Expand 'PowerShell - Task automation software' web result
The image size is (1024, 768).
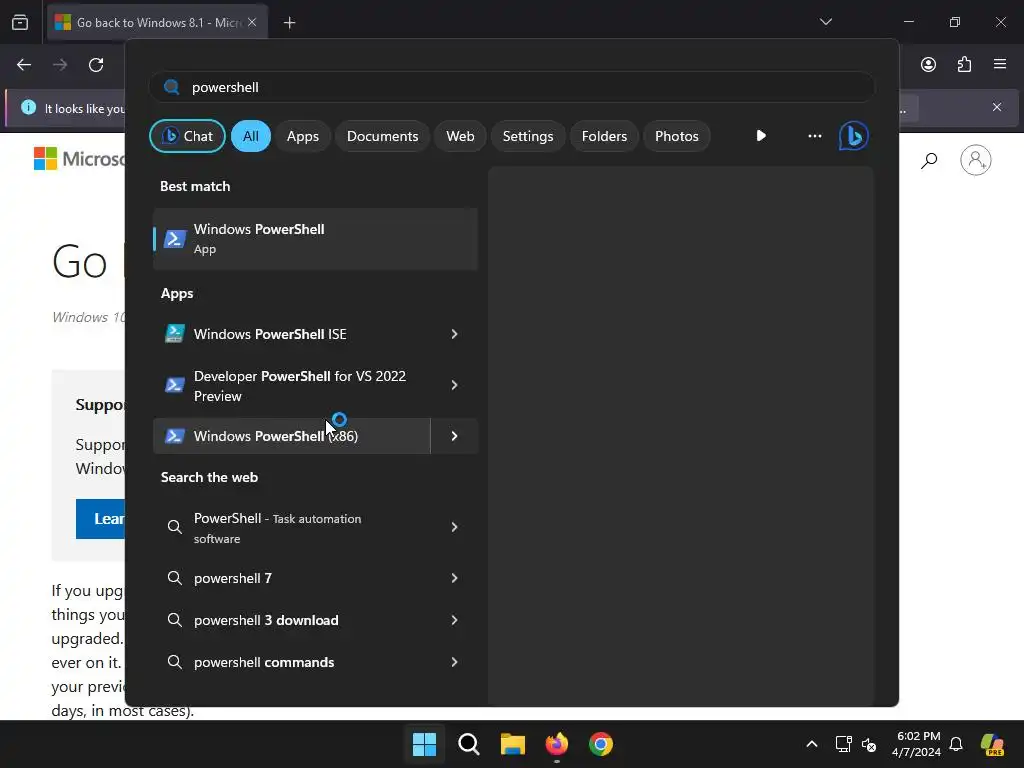coord(455,527)
